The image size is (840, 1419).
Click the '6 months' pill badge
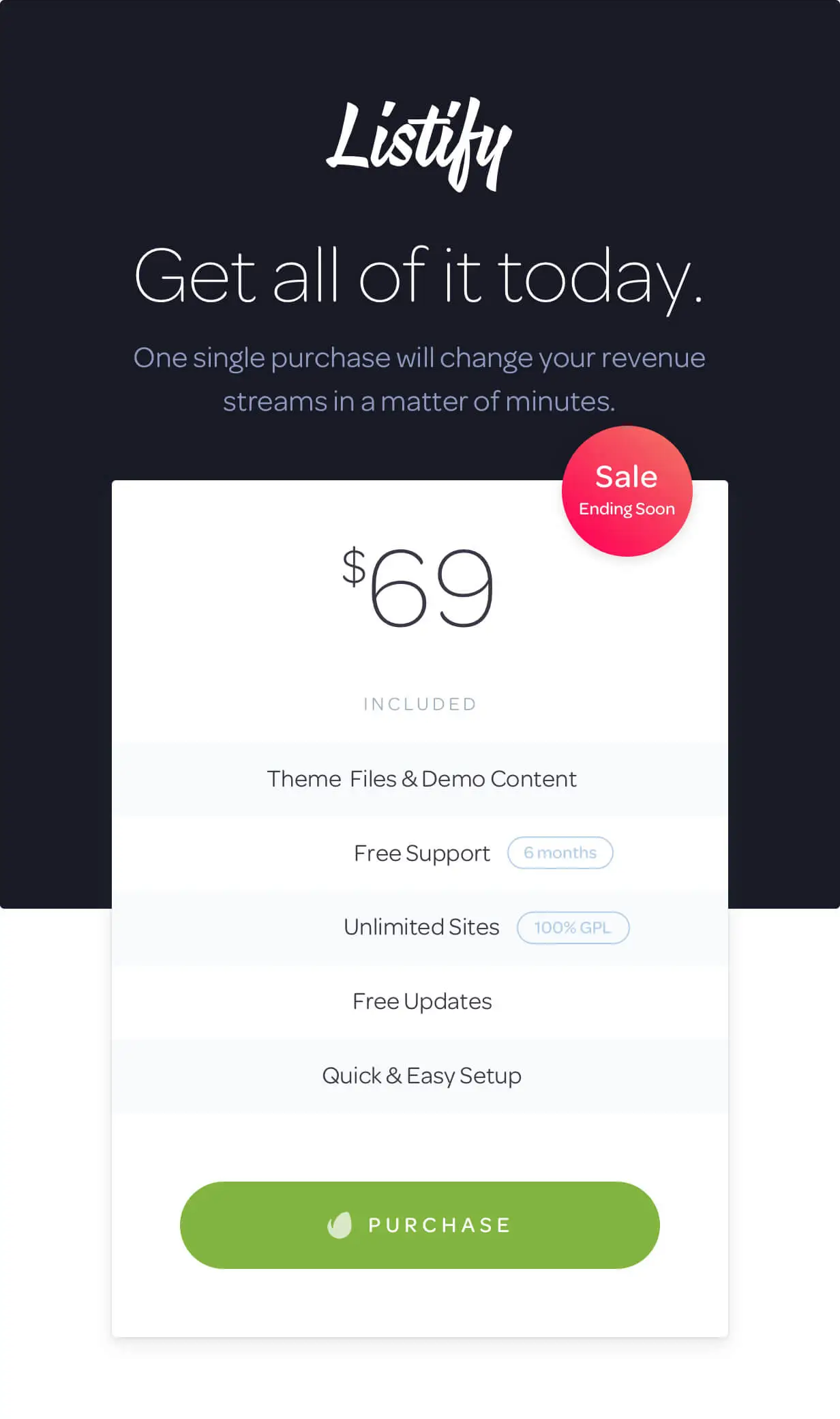(x=560, y=852)
